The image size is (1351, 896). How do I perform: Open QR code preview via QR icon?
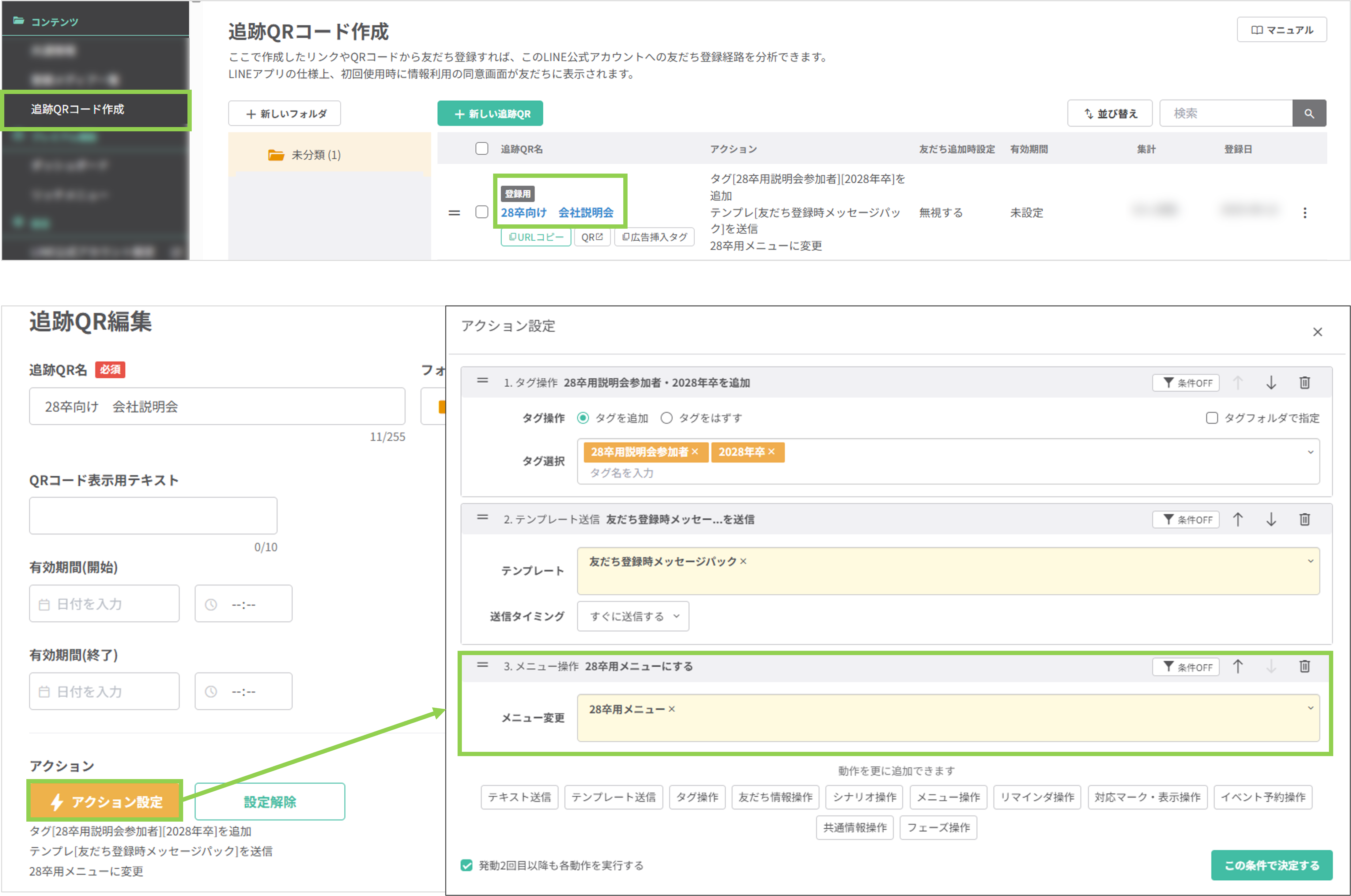tap(592, 237)
